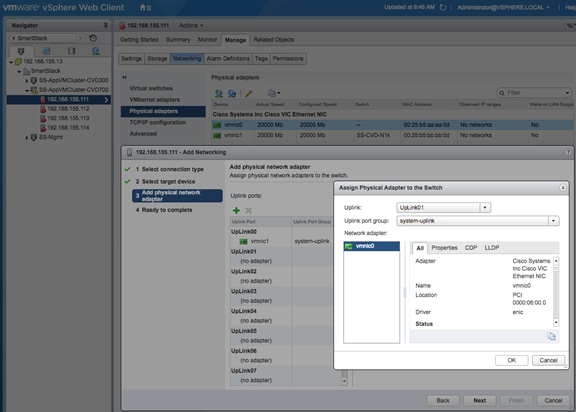Click the Next button in wizard

pos(479,400)
